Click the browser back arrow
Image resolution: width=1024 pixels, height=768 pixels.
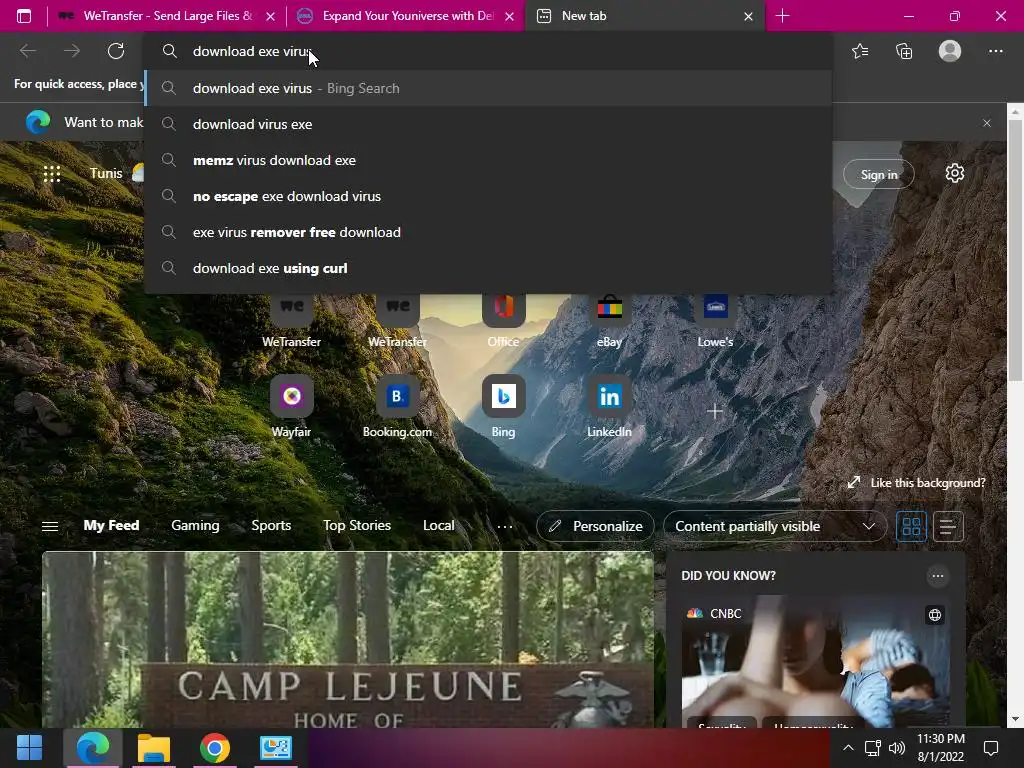tap(28, 51)
